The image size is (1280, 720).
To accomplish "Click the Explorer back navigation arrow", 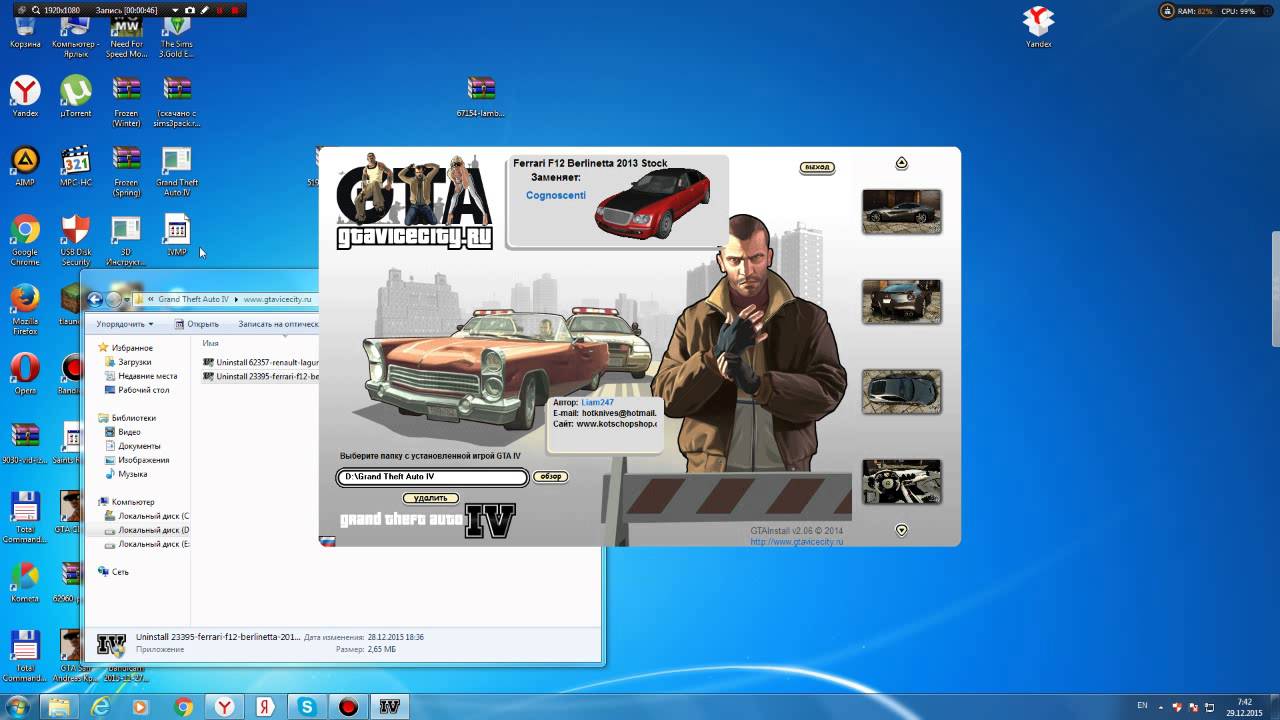I will click(96, 299).
